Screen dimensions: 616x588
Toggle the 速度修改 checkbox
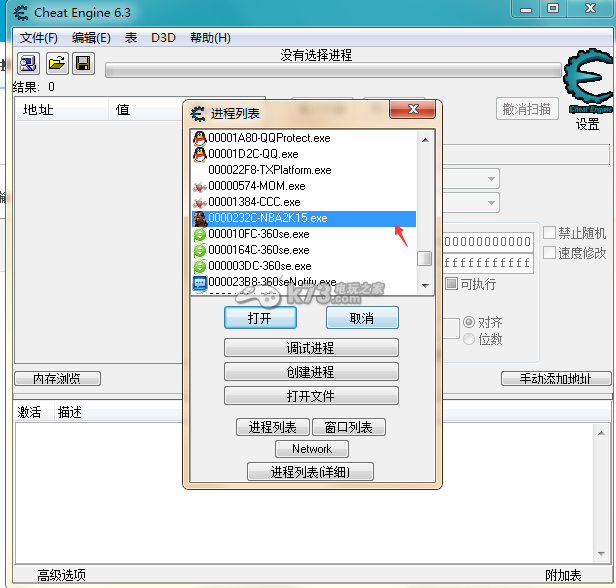(x=550, y=253)
